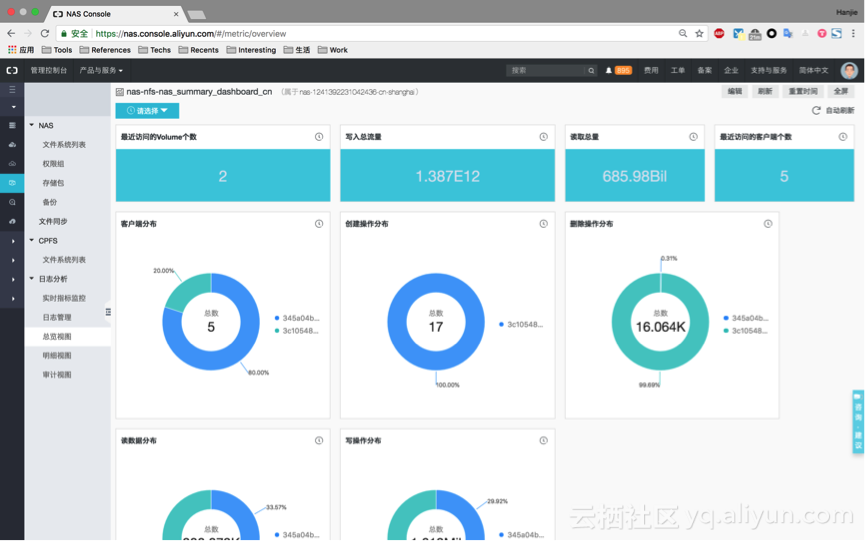Click the user avatar in top bar
Viewport: 865px width, 541px height.
(849, 71)
